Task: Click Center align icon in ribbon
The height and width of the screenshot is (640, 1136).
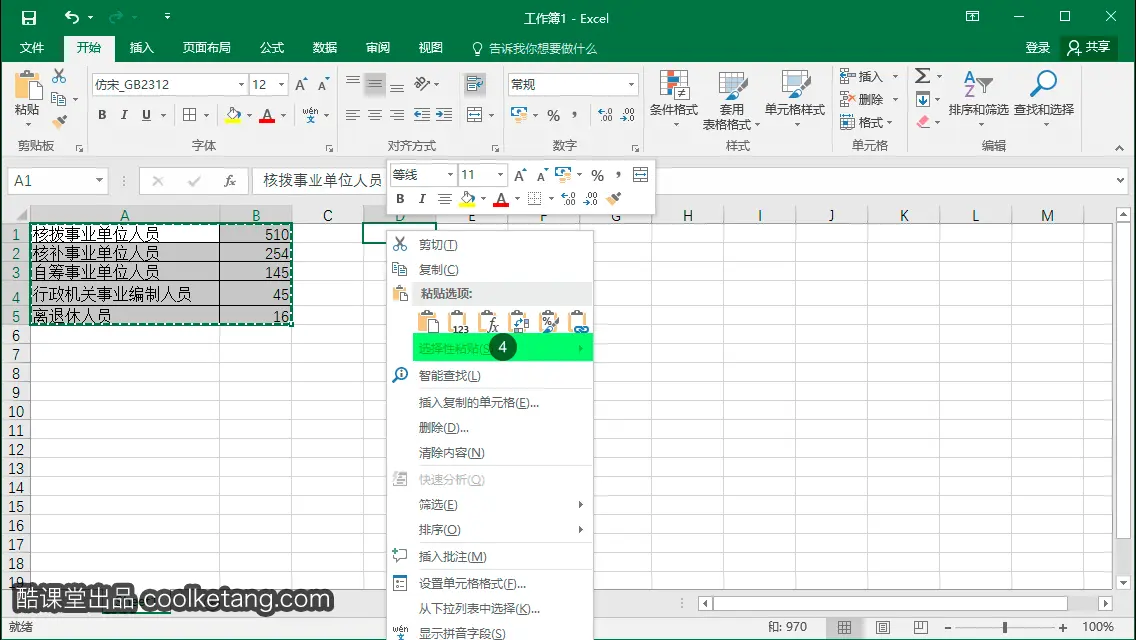Action: point(375,115)
